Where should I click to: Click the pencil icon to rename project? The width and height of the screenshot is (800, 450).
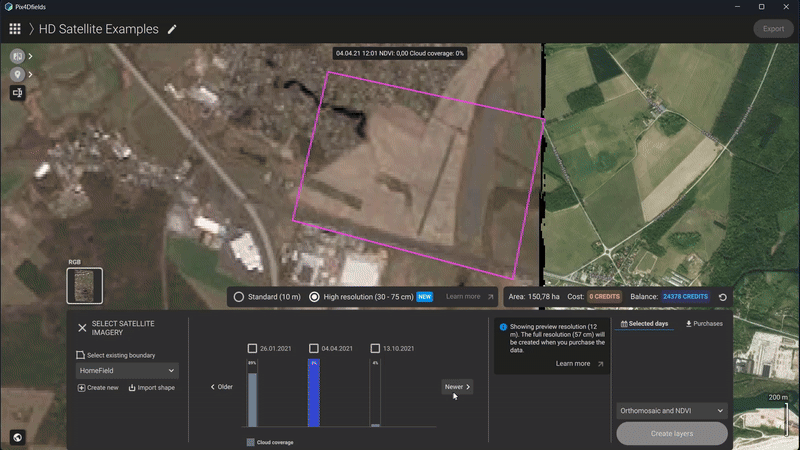(172, 29)
